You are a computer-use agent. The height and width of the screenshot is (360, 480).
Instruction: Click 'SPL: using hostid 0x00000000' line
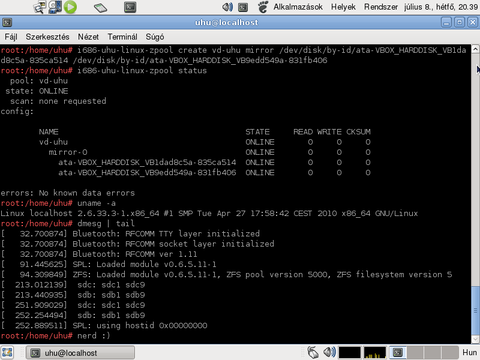pos(140,325)
